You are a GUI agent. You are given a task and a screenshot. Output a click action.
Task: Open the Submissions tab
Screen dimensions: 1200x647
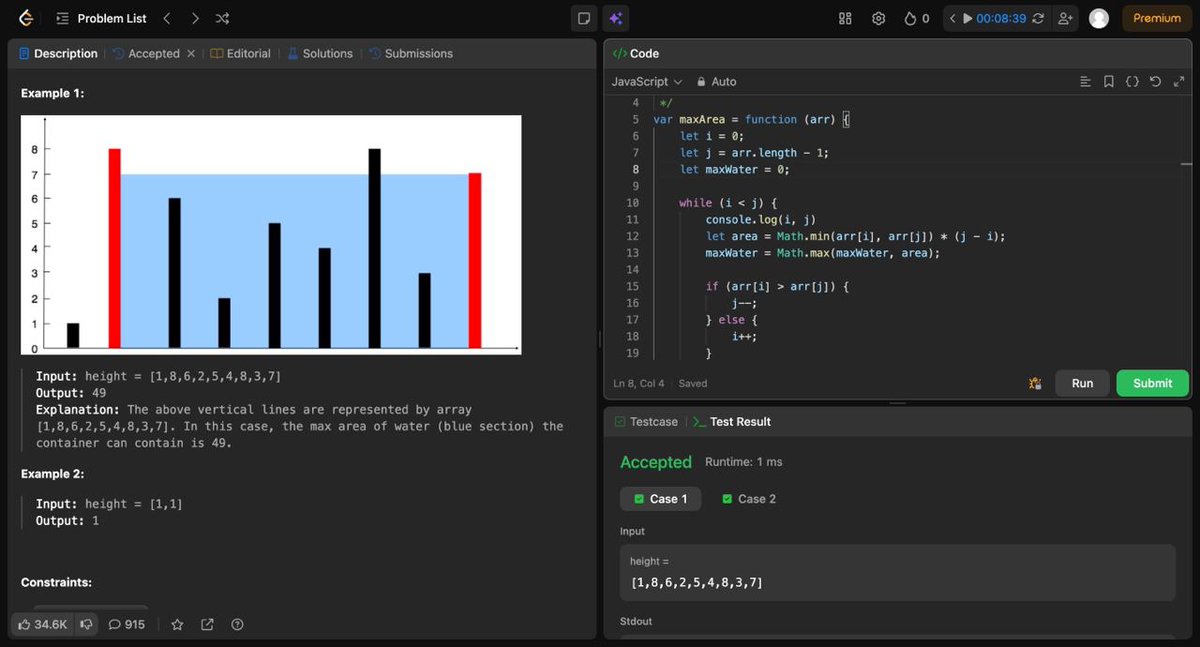(x=411, y=54)
